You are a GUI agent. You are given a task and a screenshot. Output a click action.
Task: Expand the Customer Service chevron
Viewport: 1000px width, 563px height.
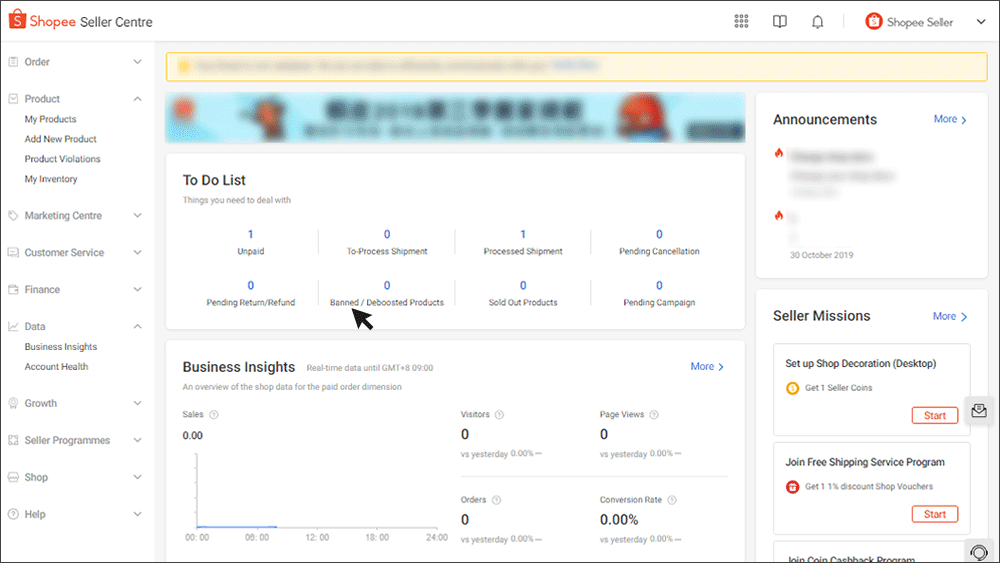click(x=137, y=252)
